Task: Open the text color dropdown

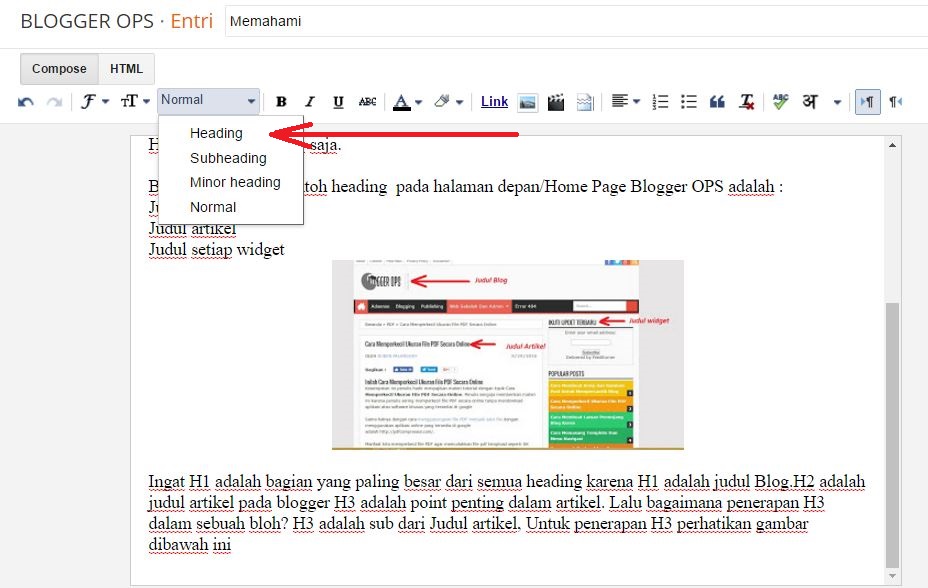Action: point(407,101)
